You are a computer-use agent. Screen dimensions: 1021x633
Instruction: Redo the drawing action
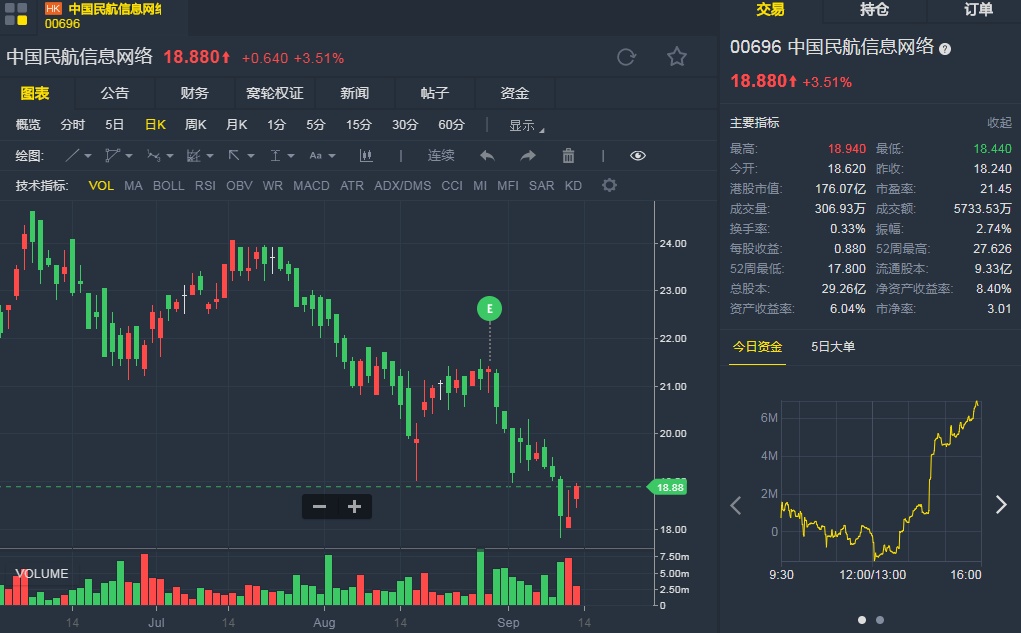528,155
